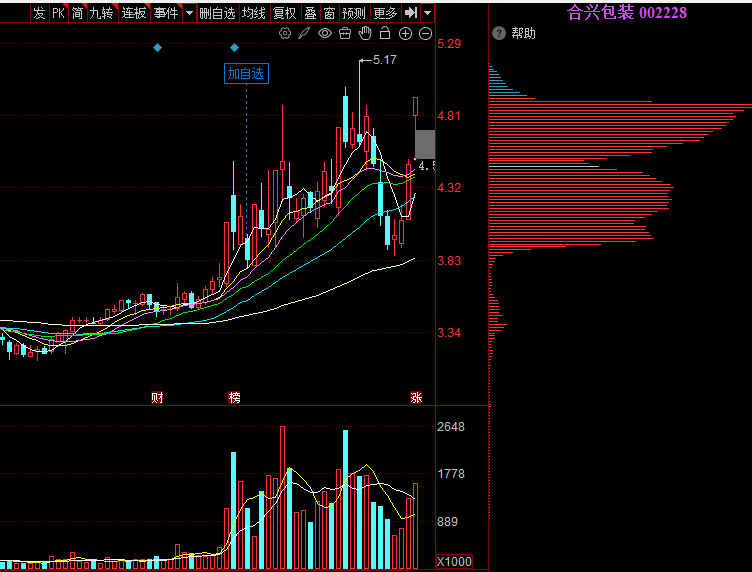Toggle the 连板 indicator

pyautogui.click(x=134, y=13)
